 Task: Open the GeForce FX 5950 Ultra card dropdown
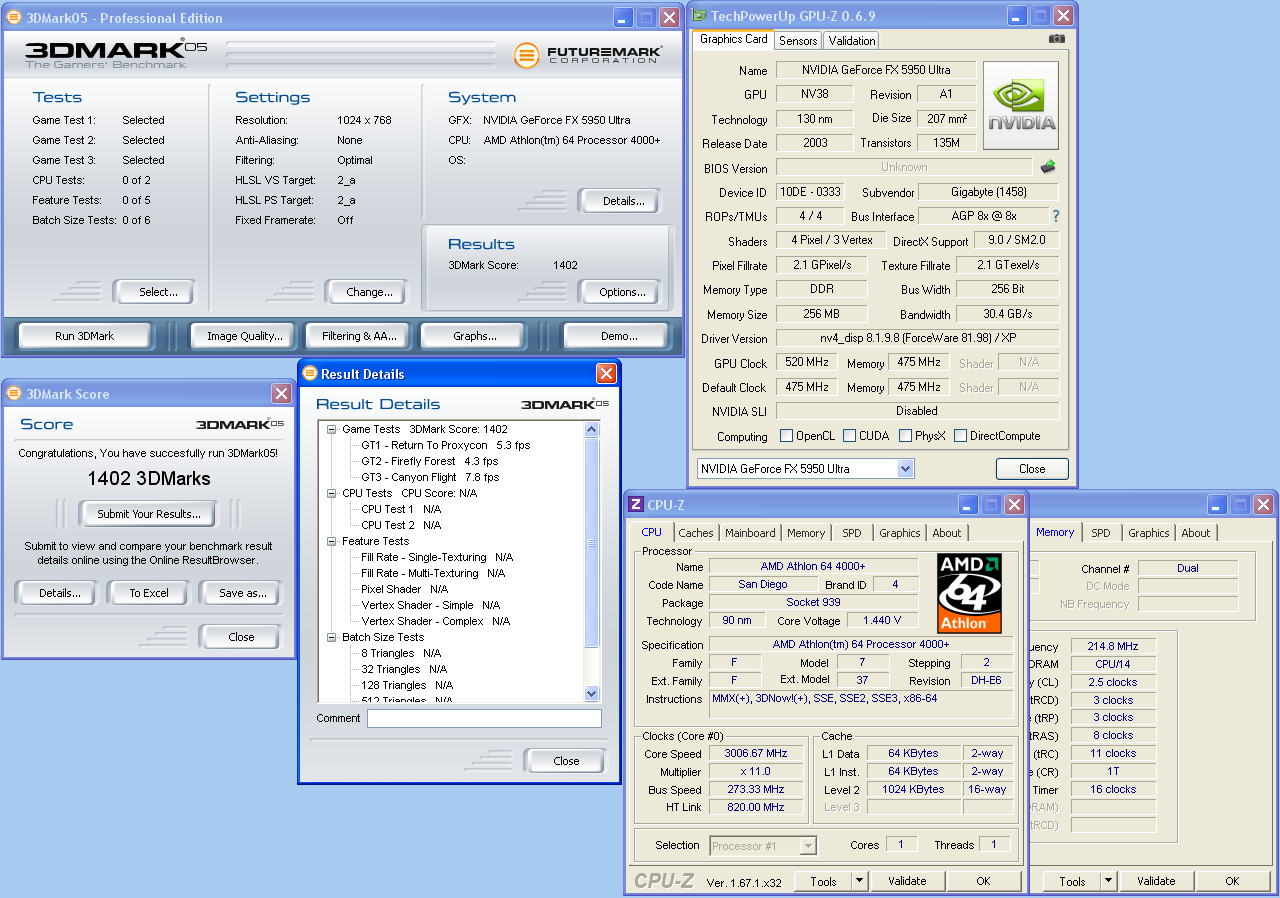tap(906, 469)
